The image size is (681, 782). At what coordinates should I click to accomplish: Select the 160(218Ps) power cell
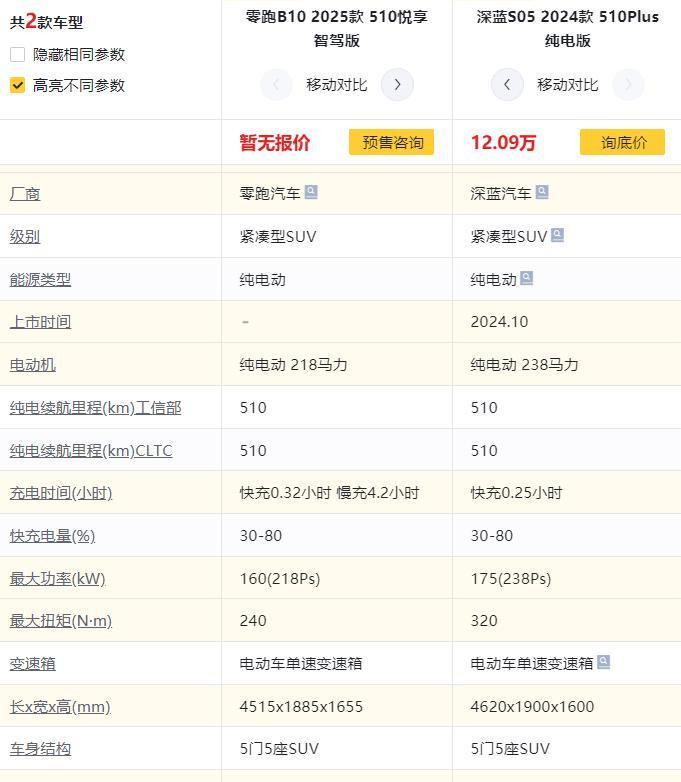pos(280,579)
